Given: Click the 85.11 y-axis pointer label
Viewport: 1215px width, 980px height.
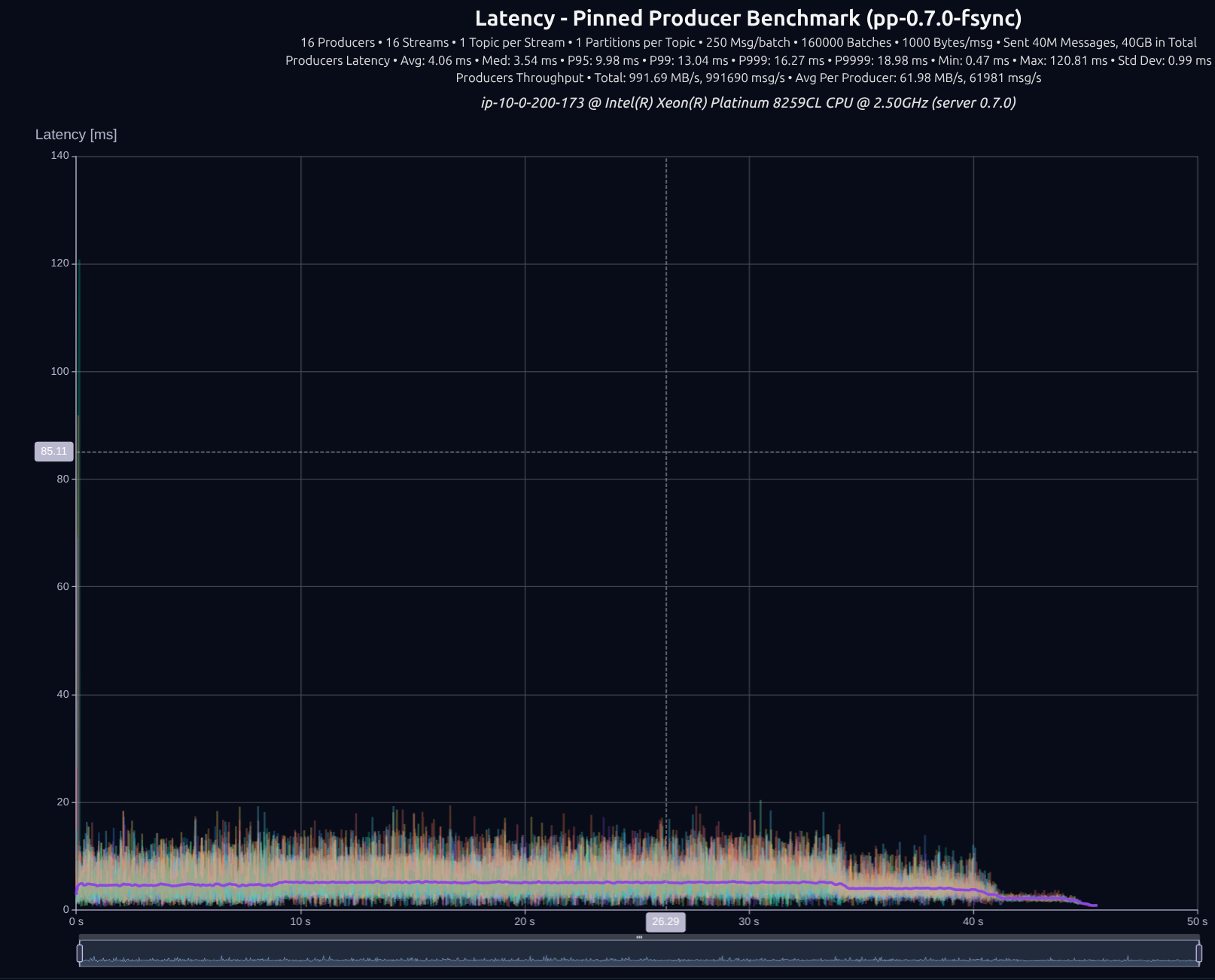Looking at the screenshot, I should point(54,452).
